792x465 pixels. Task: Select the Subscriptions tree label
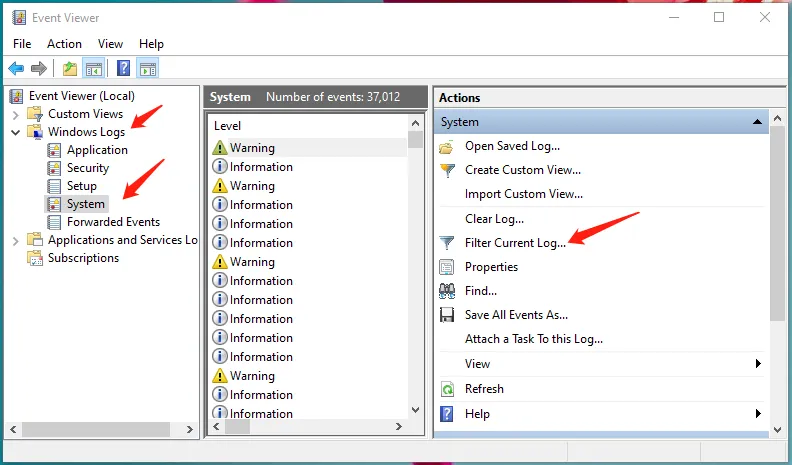(83, 258)
